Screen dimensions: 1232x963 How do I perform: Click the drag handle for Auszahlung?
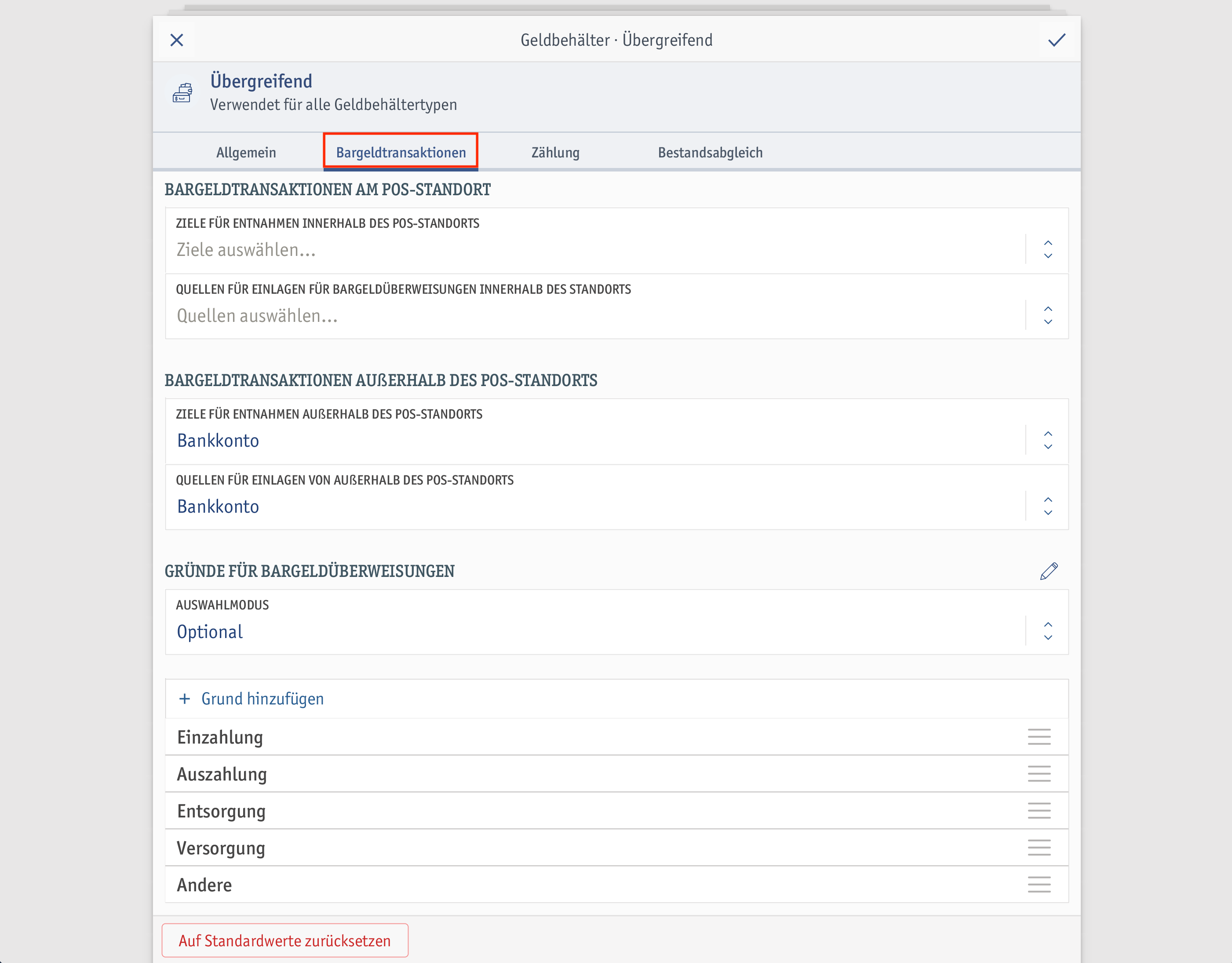[1039, 773]
